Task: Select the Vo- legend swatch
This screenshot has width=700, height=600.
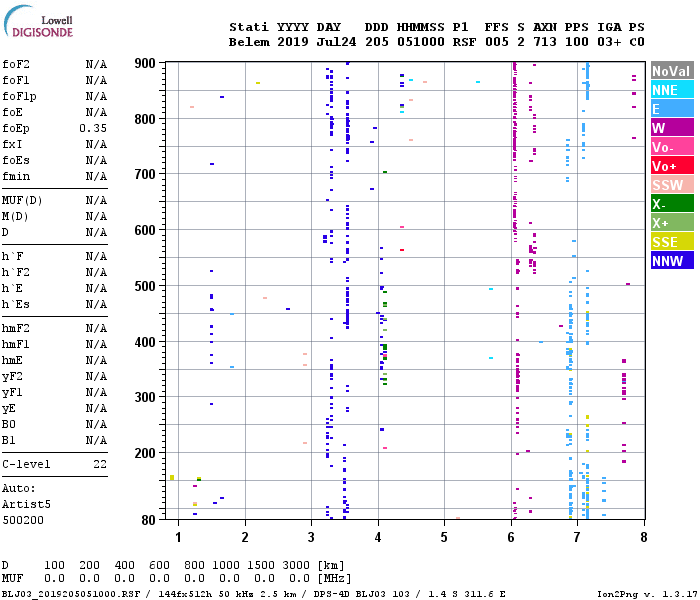Action: coord(672,147)
